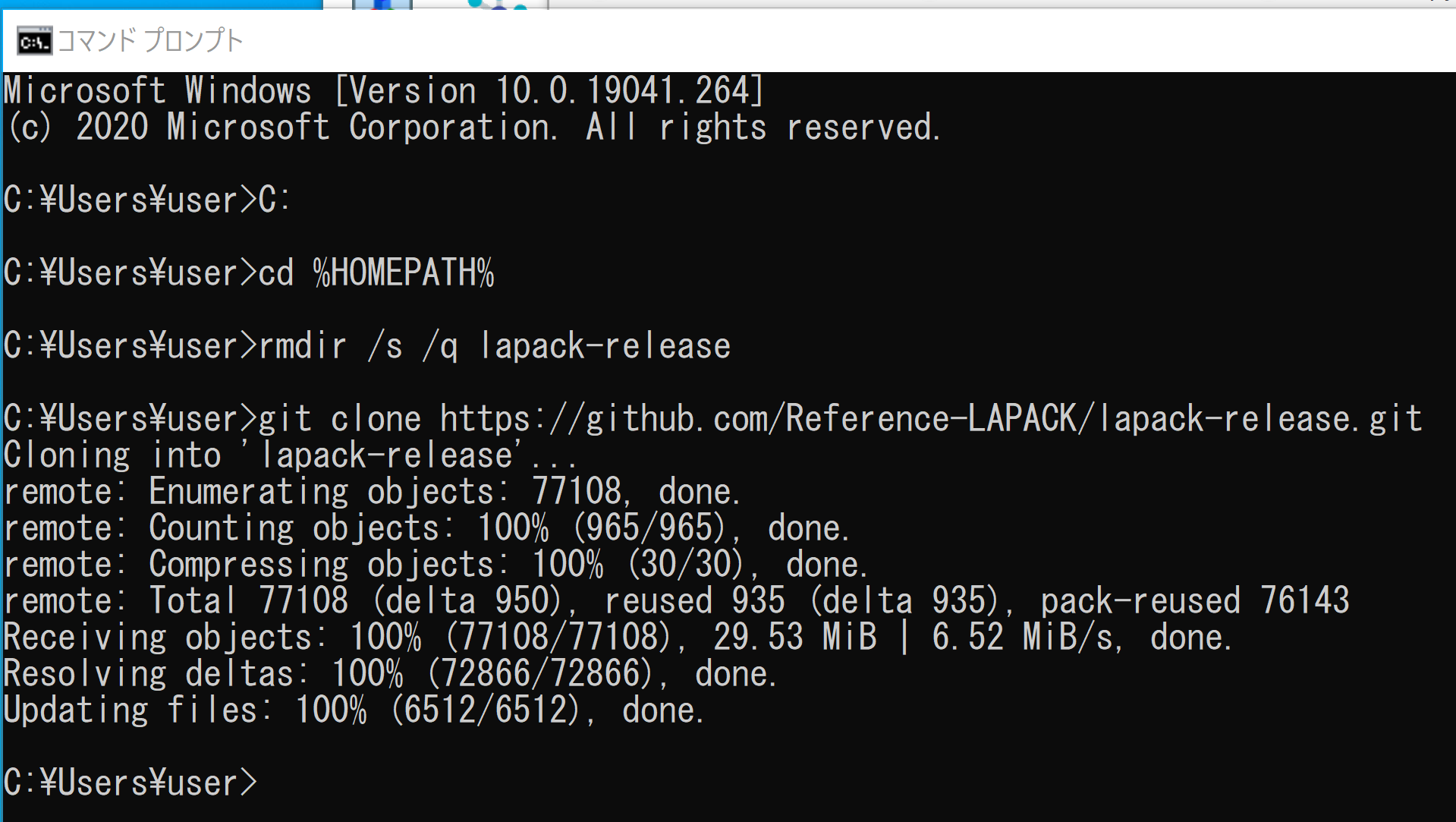Screen dimensions: 1456x822
Task: Click the 'Receiving objects: 100%' line
Action: click(618, 638)
